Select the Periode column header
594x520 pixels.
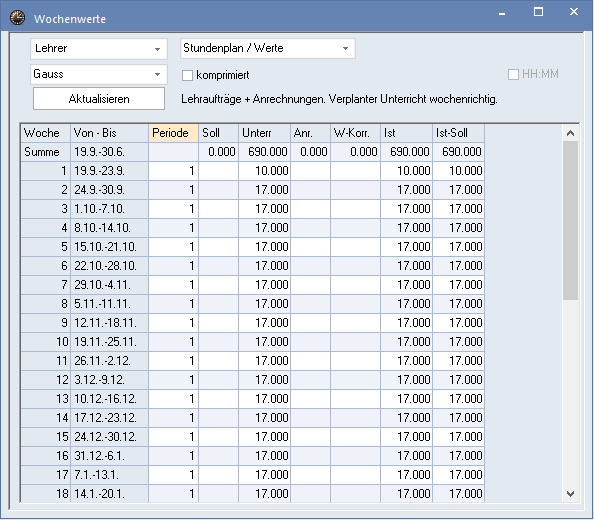(174, 133)
